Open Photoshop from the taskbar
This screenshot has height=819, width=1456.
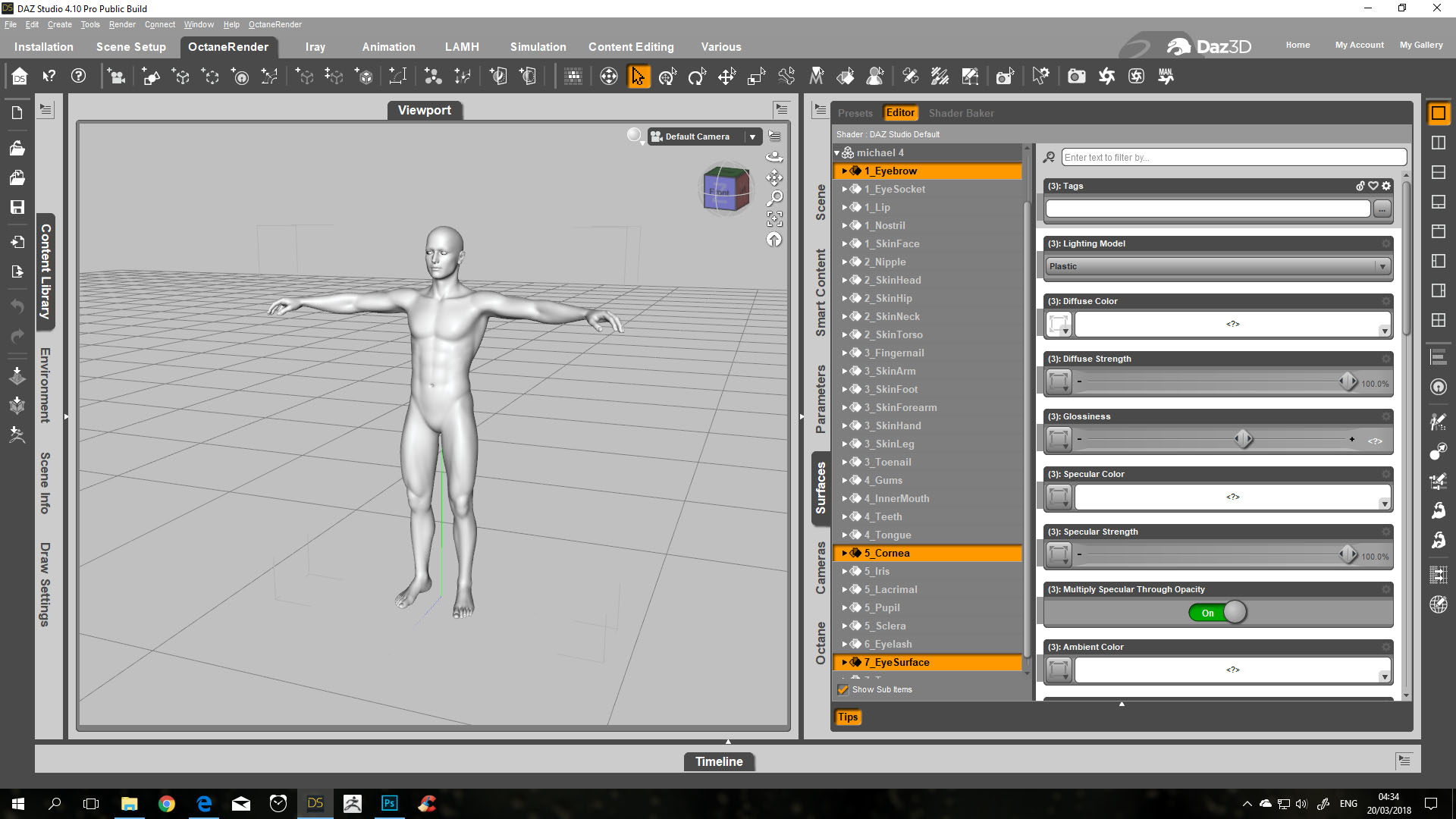pyautogui.click(x=389, y=804)
